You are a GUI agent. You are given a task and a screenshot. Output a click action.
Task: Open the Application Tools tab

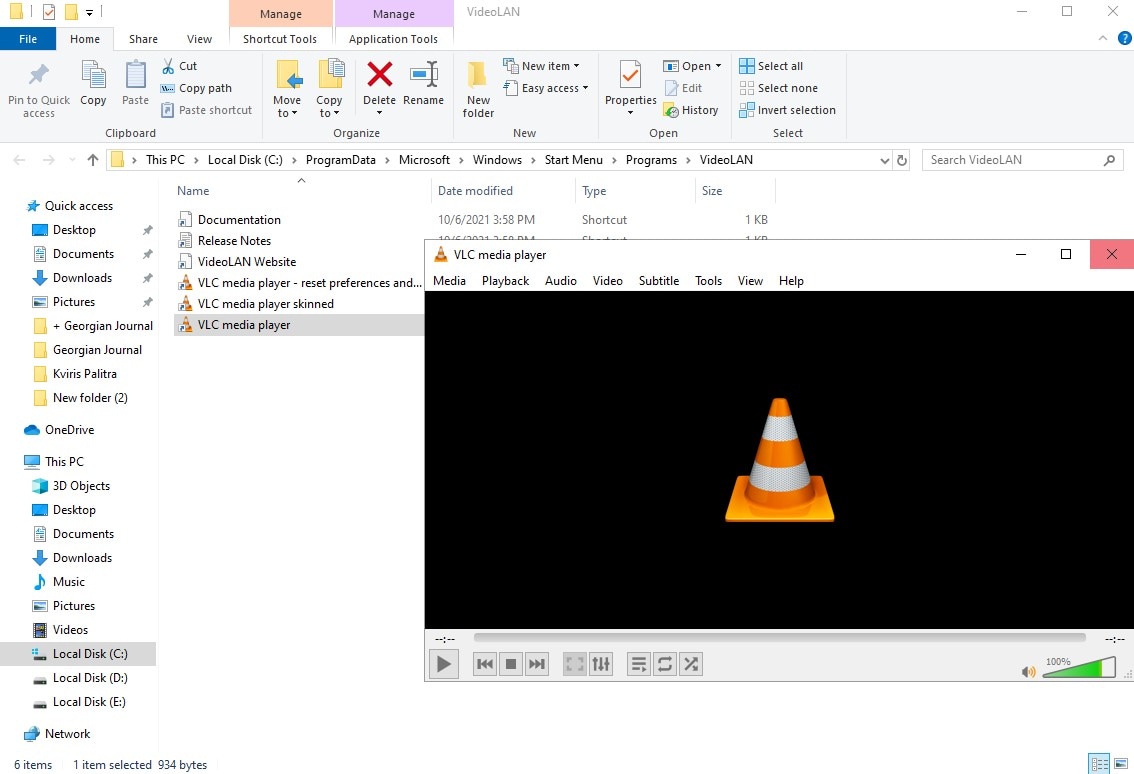(393, 39)
